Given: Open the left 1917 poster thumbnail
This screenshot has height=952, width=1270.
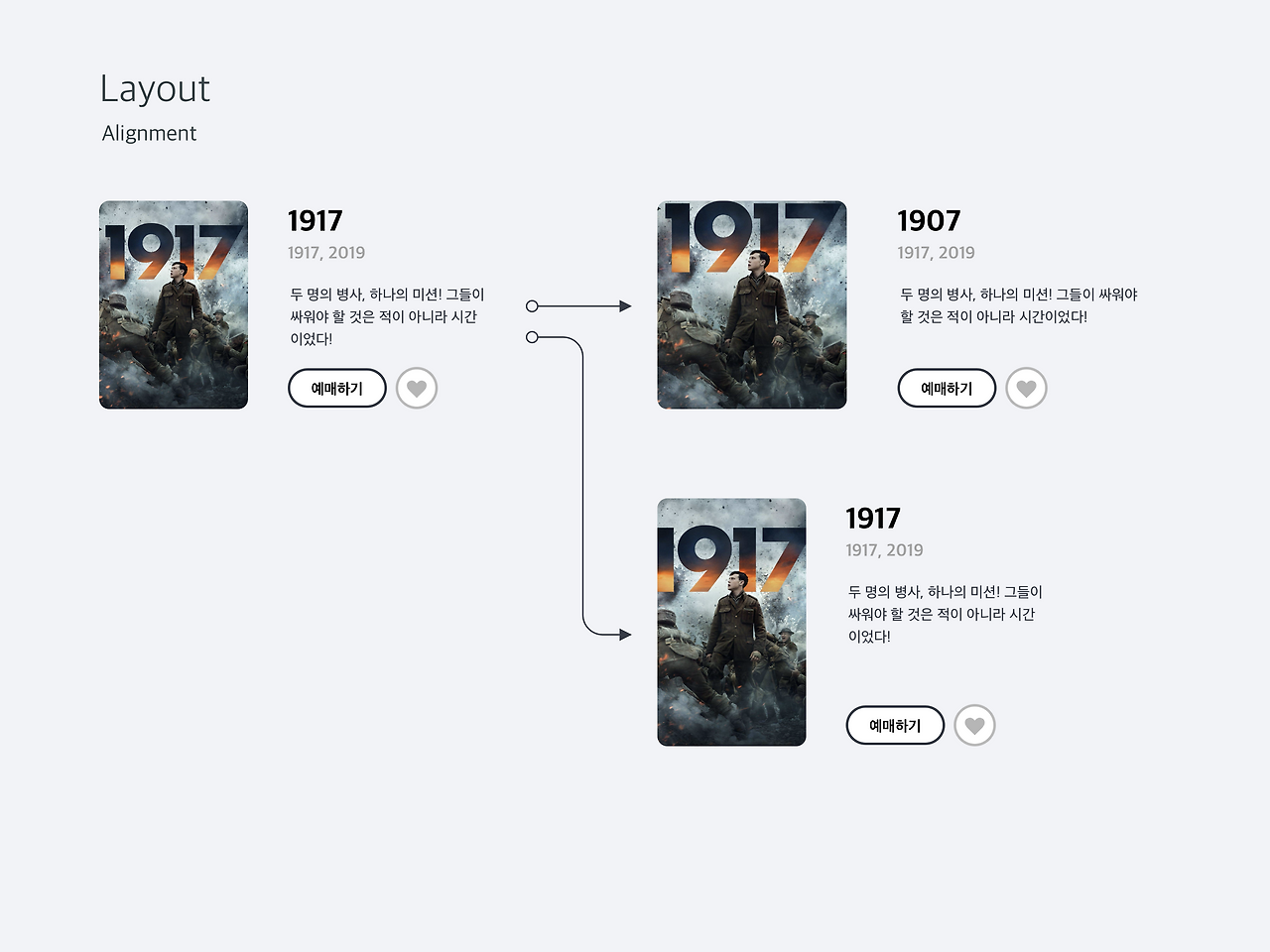Looking at the screenshot, I should [174, 304].
